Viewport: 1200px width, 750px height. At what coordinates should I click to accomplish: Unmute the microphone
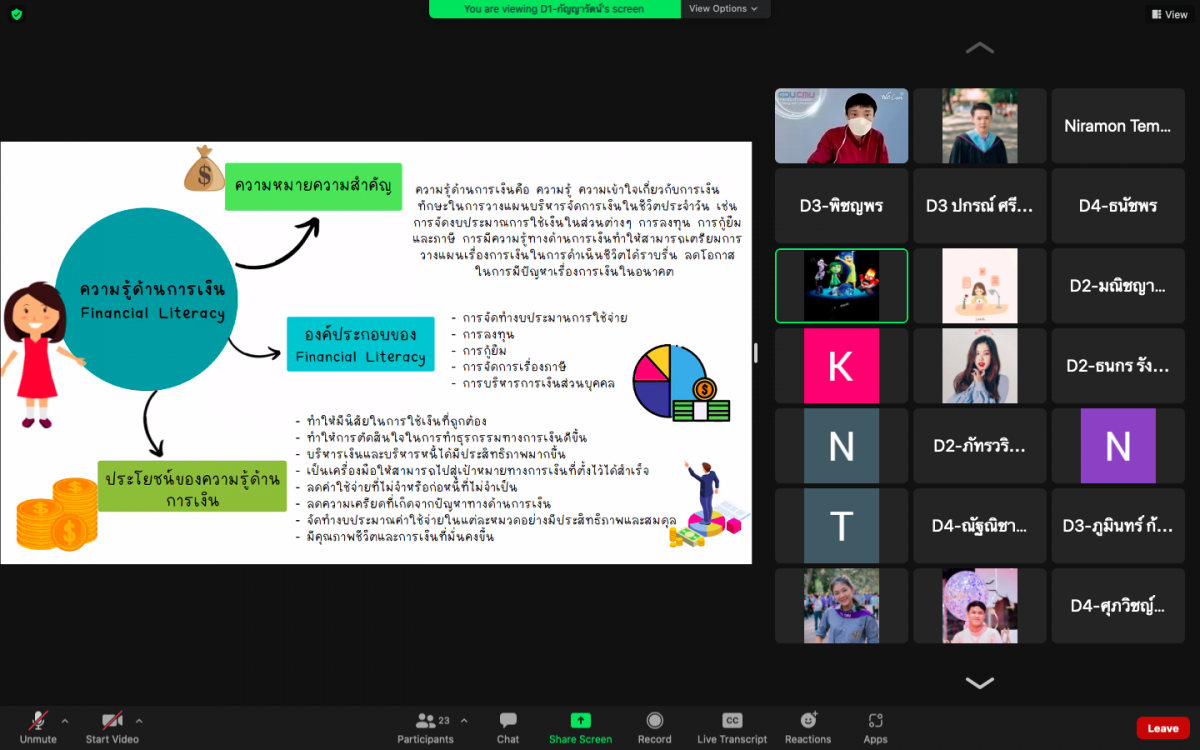(x=38, y=727)
